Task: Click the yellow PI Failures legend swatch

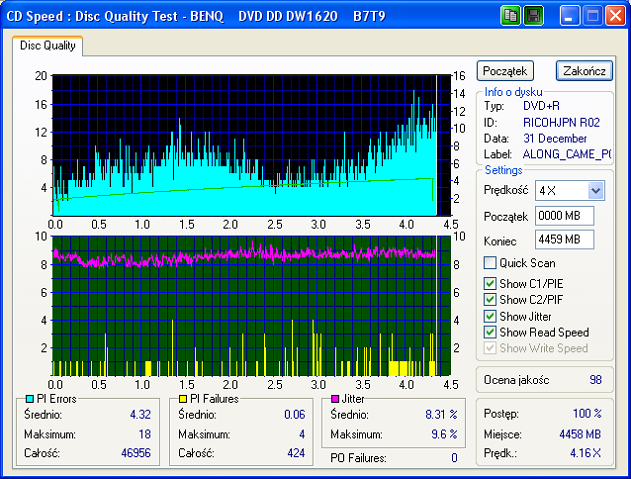Action: 183,399
